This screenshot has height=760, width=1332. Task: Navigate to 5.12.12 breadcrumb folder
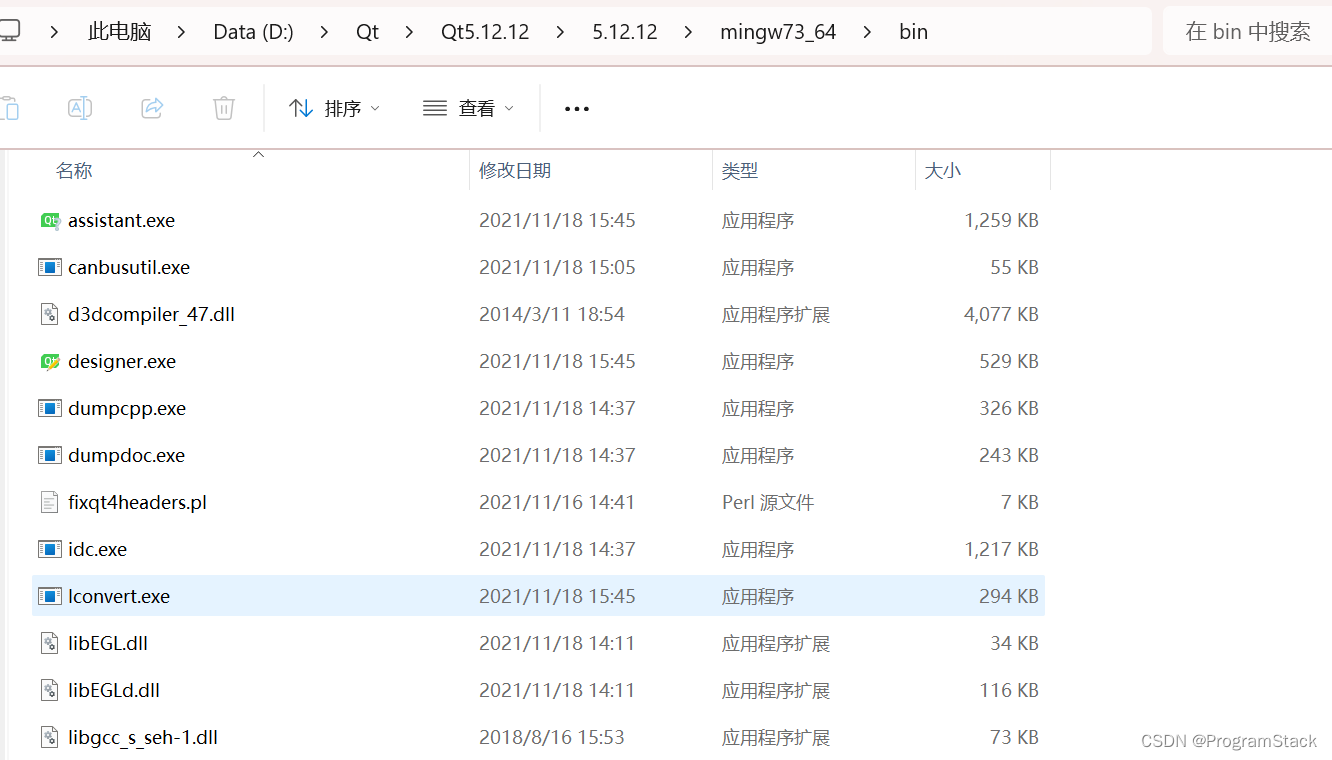coord(625,32)
